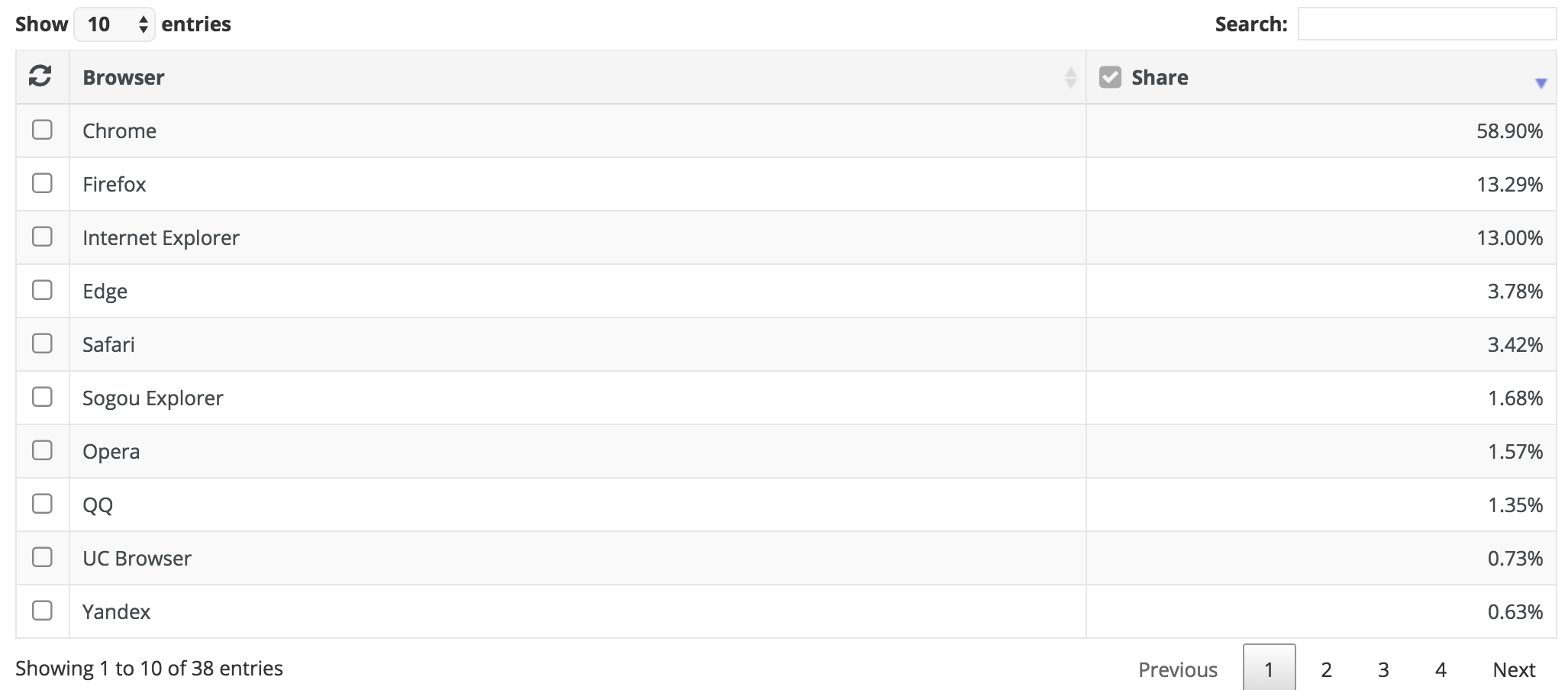Jump to page 3
The image size is (1568, 690).
coord(1383,669)
